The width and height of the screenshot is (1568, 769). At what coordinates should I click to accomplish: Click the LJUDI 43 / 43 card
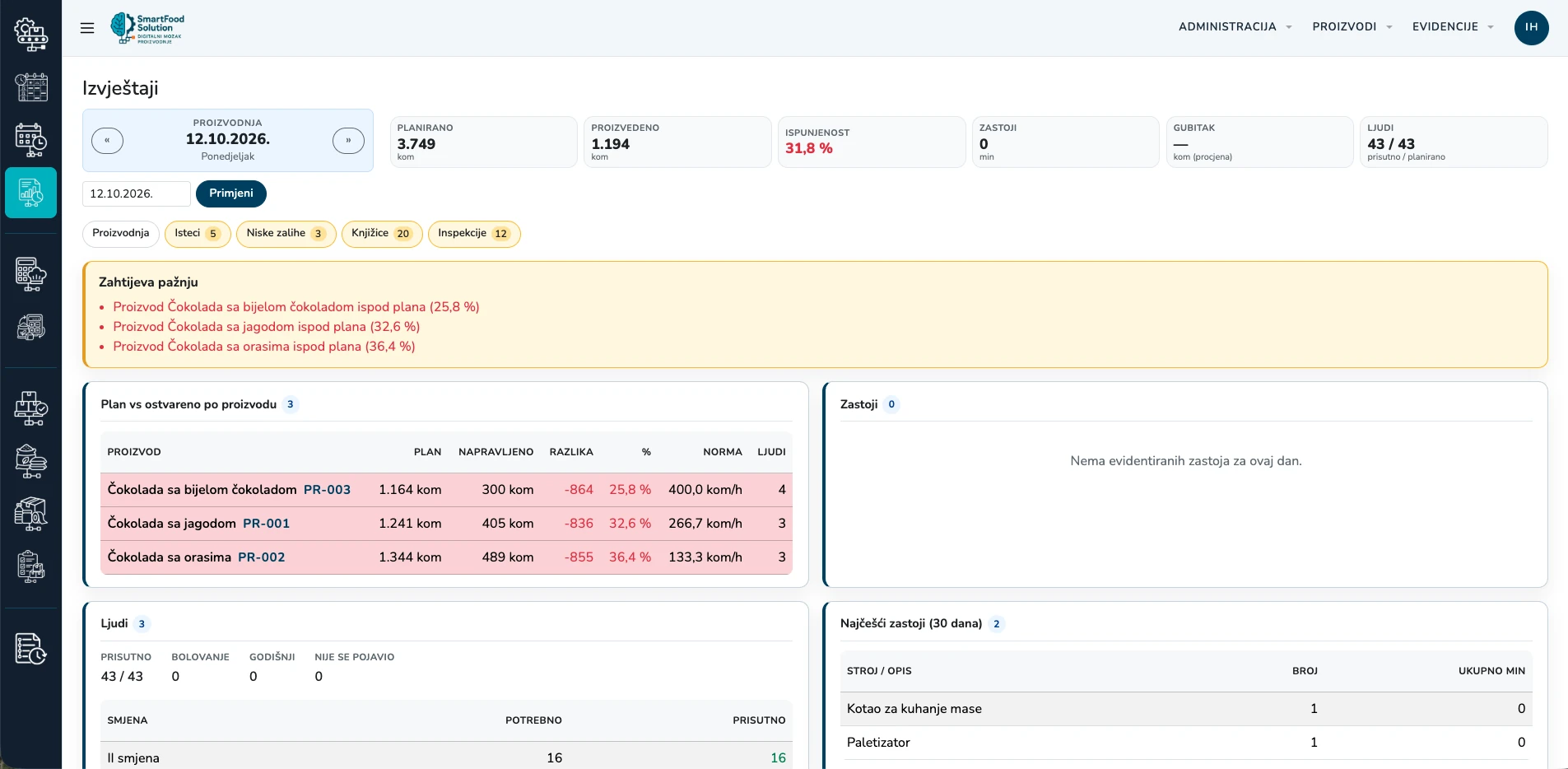coord(1454,142)
